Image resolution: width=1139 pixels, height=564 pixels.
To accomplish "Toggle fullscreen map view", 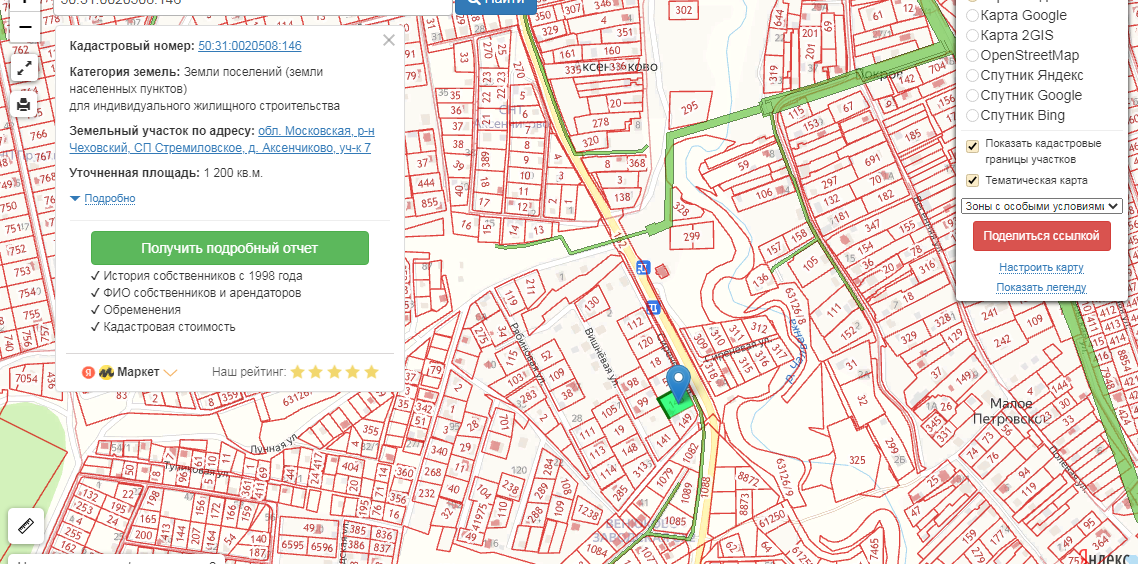I will point(25,69).
